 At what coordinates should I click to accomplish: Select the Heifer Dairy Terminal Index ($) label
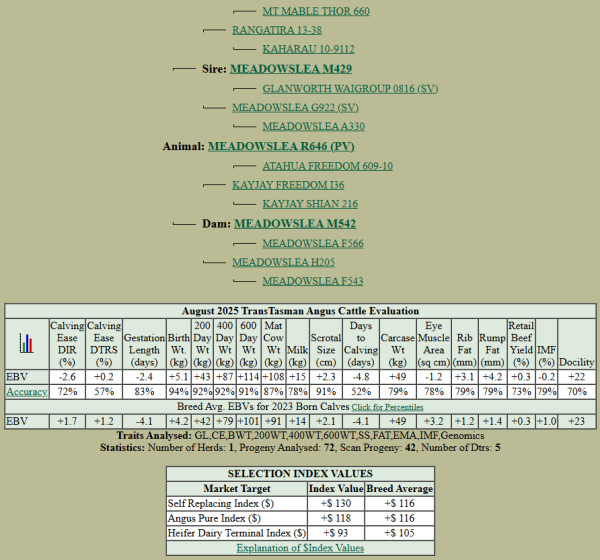click(x=237, y=533)
